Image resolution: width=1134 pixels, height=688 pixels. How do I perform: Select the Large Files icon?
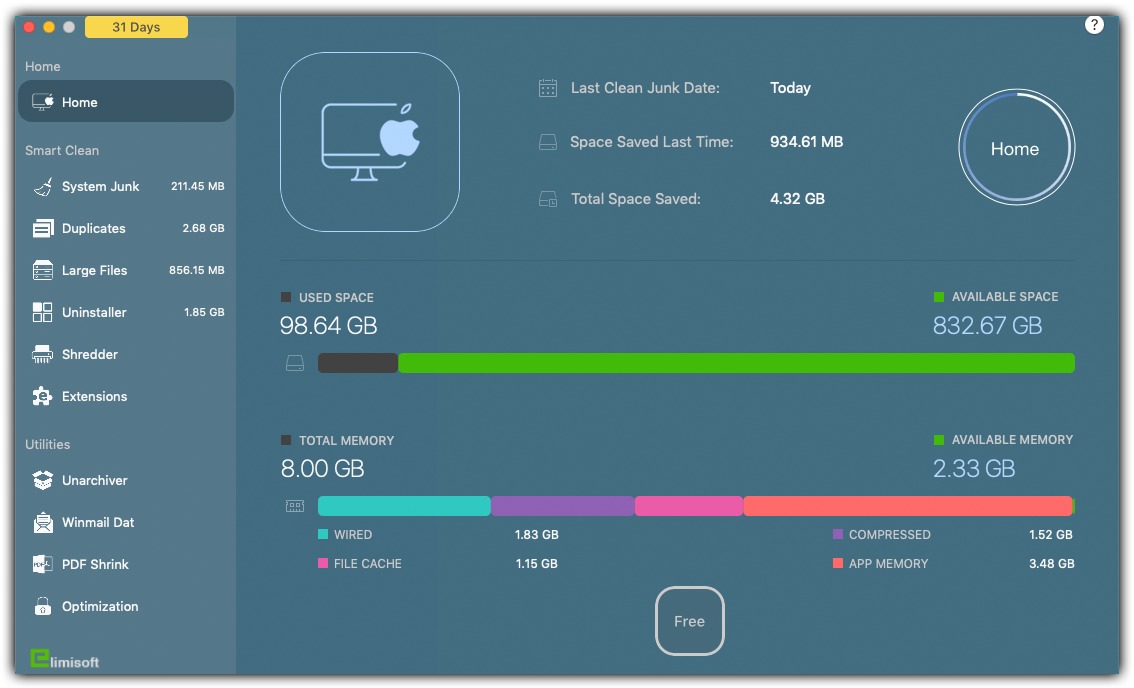(x=43, y=271)
